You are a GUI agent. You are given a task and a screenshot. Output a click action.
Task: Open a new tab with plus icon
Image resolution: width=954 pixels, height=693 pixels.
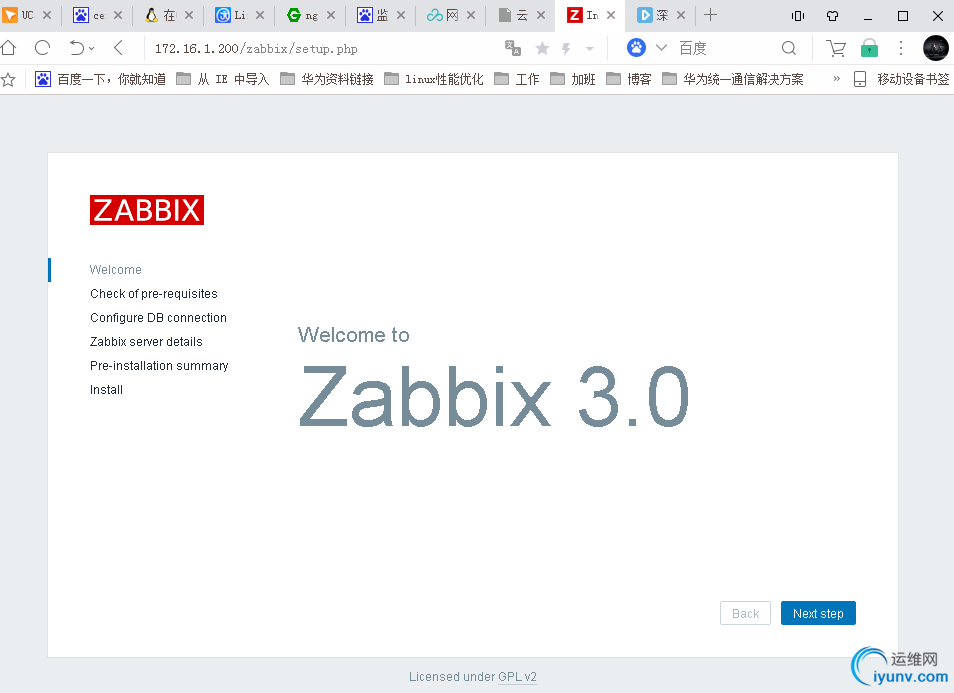click(x=710, y=15)
